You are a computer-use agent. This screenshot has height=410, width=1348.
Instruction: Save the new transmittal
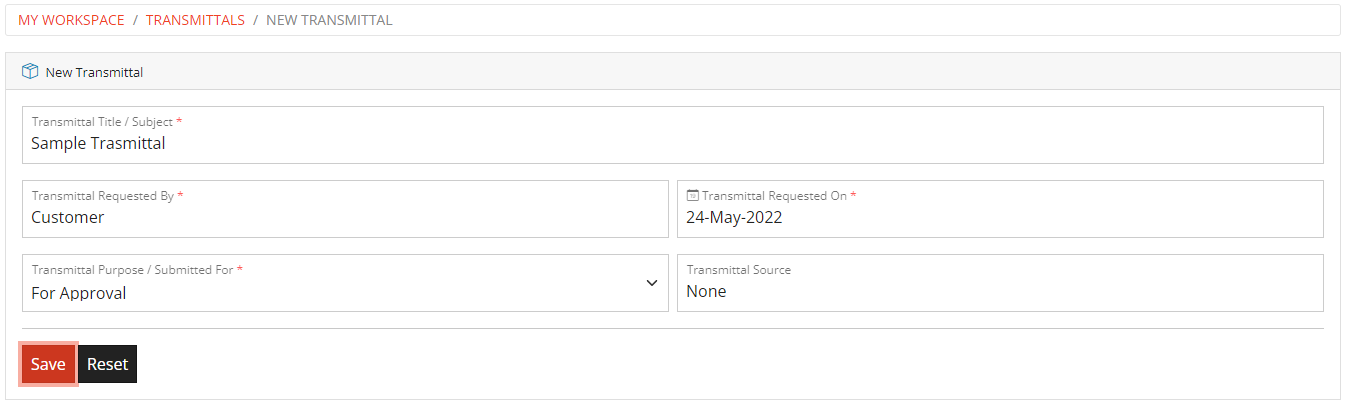(x=48, y=364)
